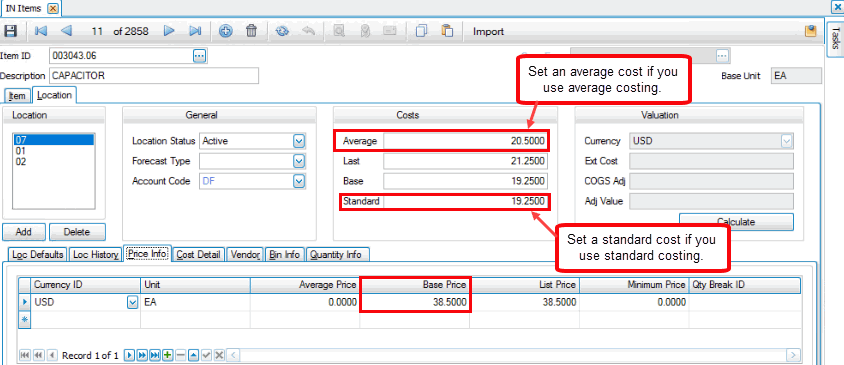Open the Bin Info tab
The height and width of the screenshot is (365, 844).
tap(284, 255)
